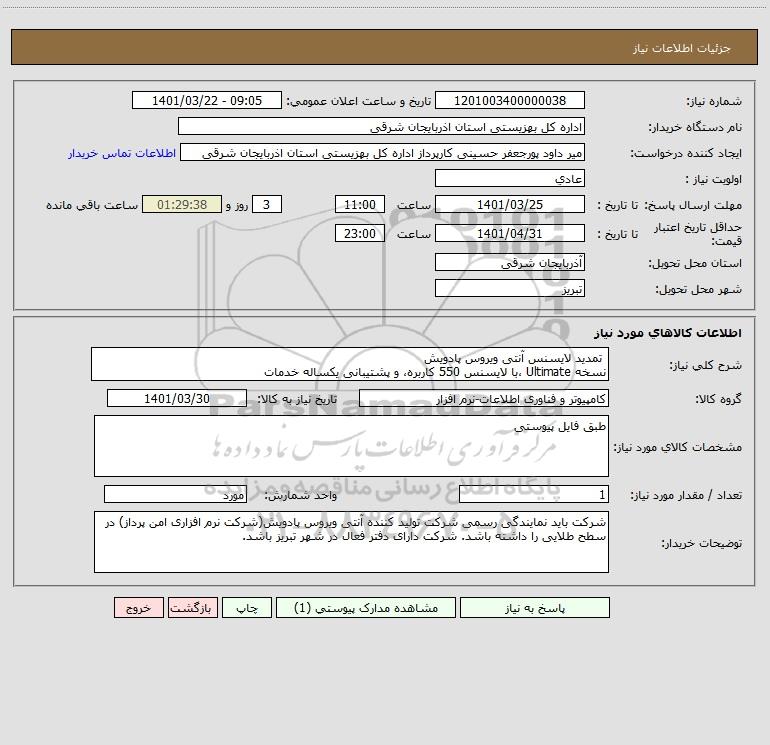This screenshot has width=770, height=745.
Task: Click the توضیحات خریدار textarea
Action: tap(351, 542)
